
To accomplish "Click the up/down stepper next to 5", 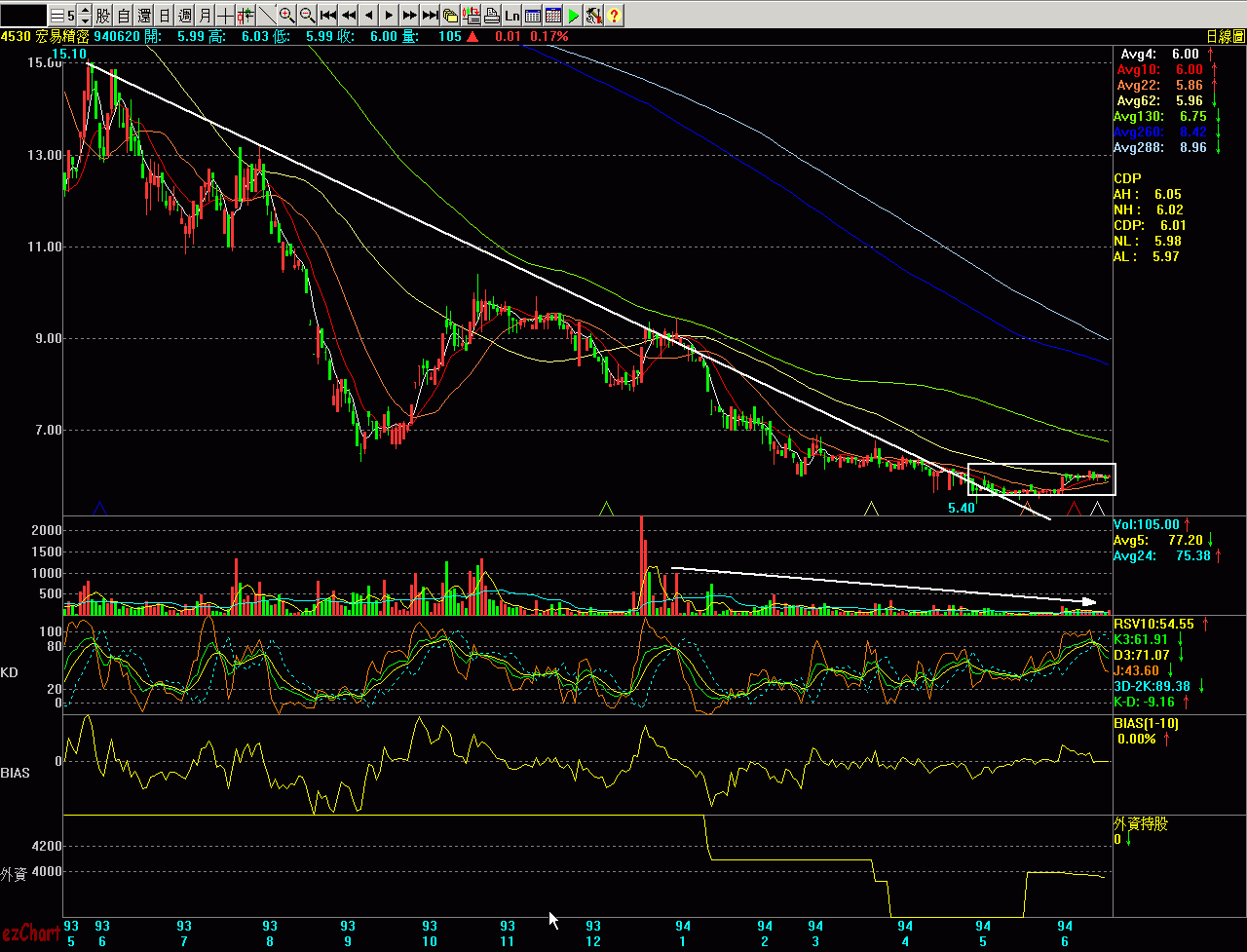I will tap(85, 16).
